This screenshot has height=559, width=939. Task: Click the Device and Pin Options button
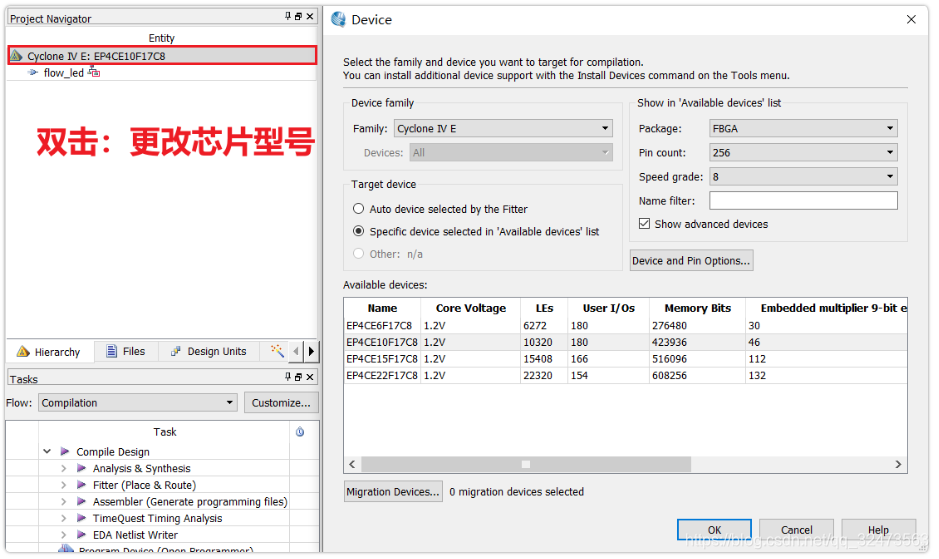(691, 261)
